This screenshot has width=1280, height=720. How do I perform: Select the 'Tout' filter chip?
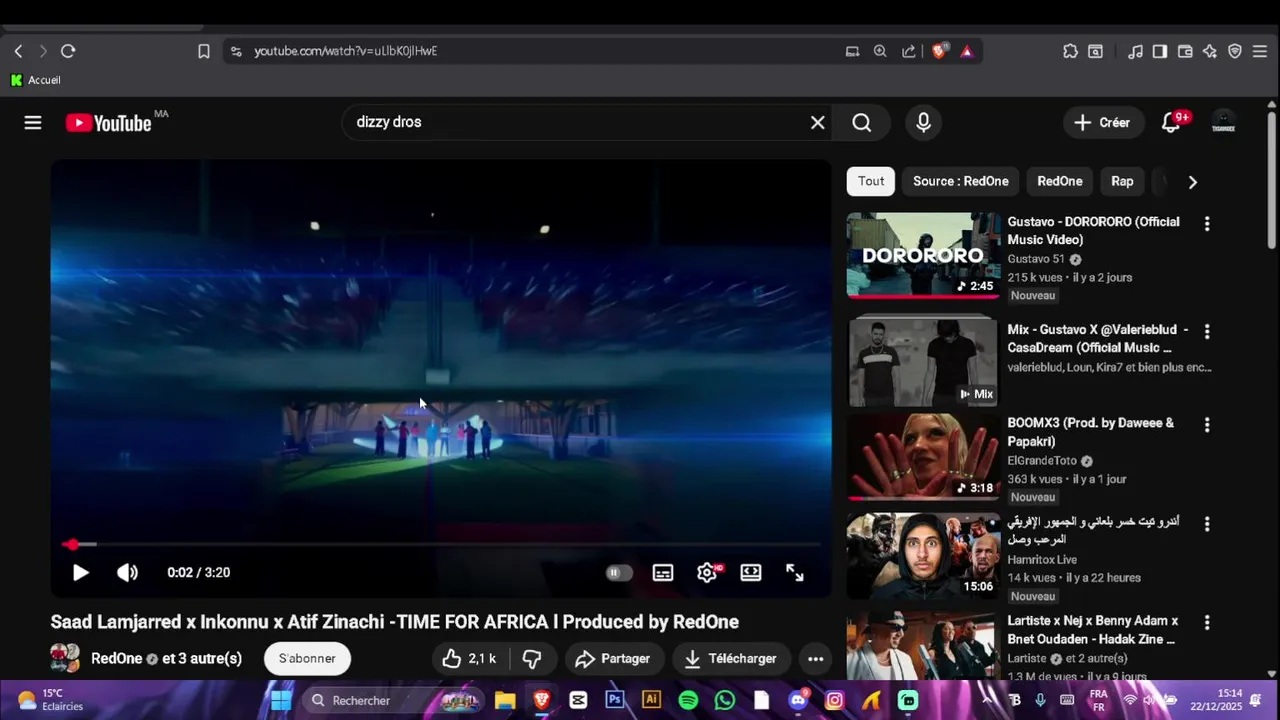click(871, 181)
